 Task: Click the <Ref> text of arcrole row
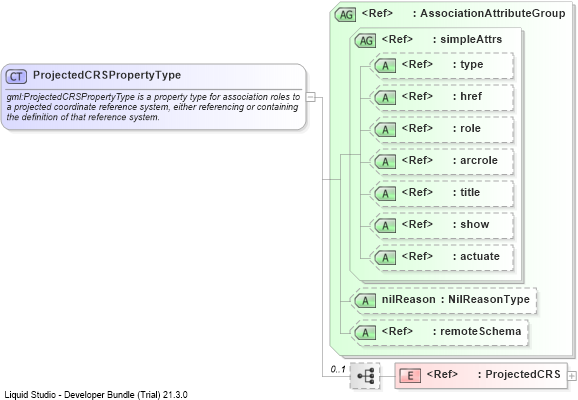coord(417,161)
